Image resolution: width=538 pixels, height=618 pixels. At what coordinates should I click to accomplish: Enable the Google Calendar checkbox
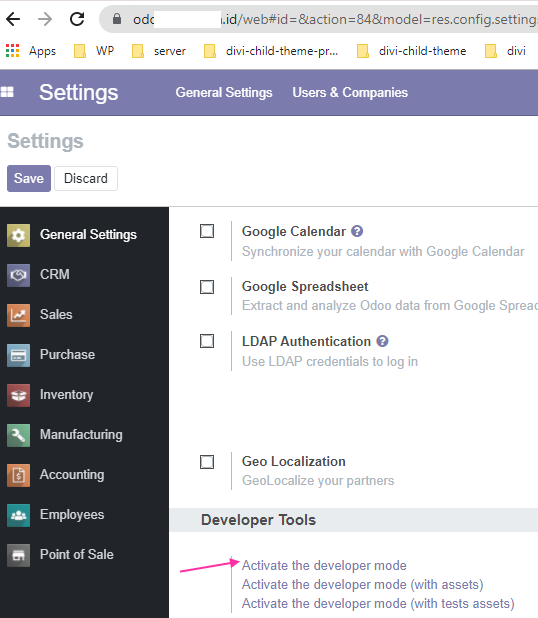(x=207, y=231)
